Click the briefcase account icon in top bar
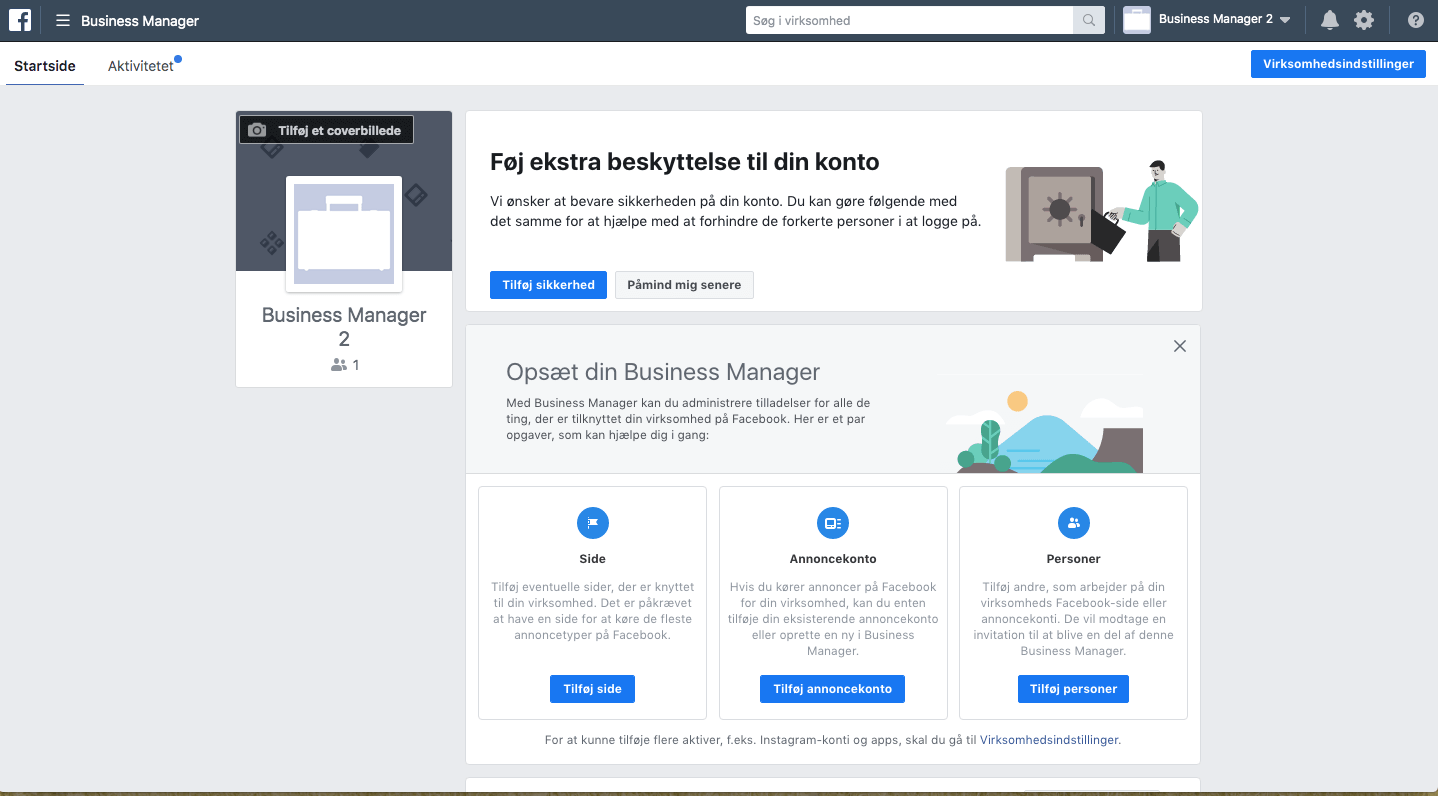This screenshot has width=1438, height=796. 1137,20
